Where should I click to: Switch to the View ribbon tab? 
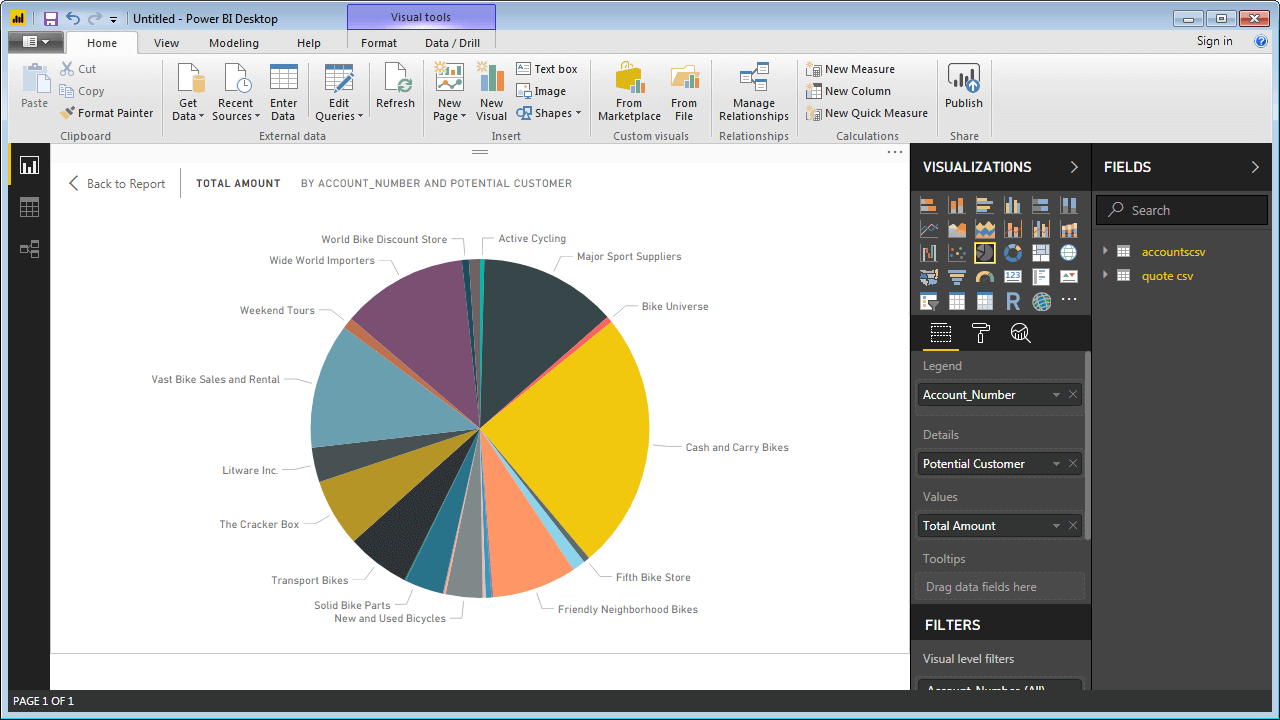click(x=166, y=43)
